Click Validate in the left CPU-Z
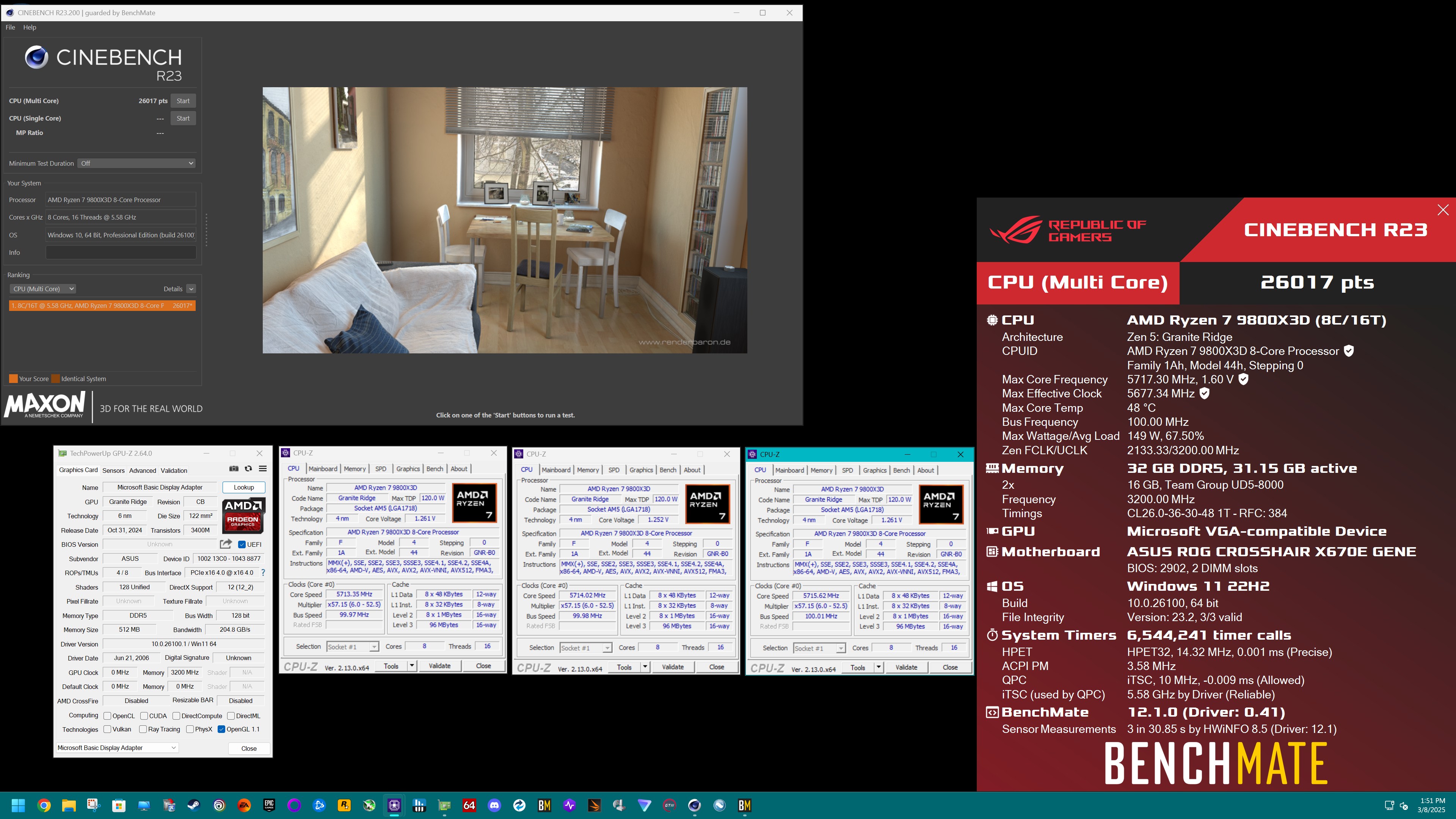The image size is (1456, 819). [440, 666]
